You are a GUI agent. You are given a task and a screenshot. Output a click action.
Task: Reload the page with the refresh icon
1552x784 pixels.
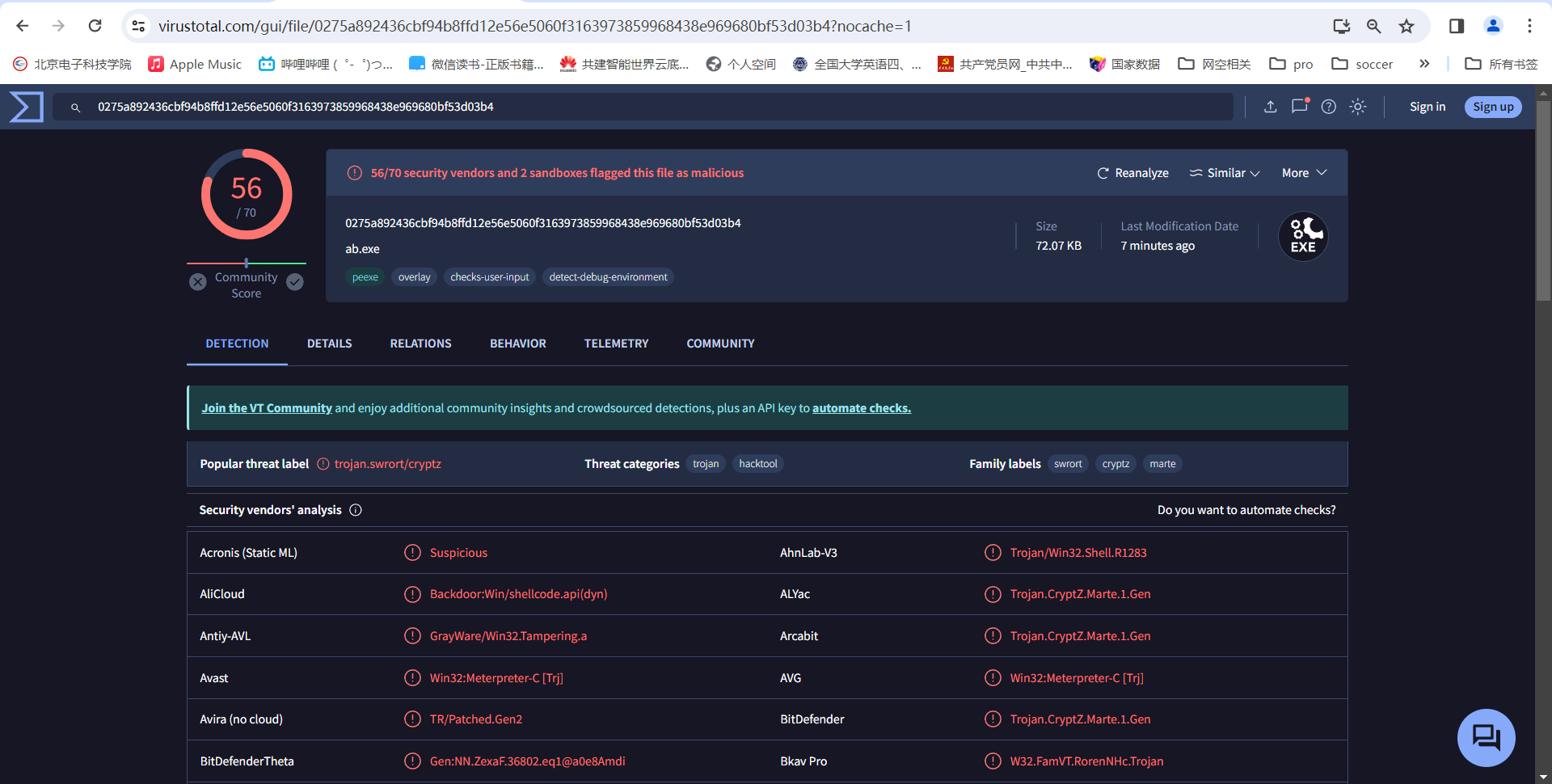click(95, 26)
